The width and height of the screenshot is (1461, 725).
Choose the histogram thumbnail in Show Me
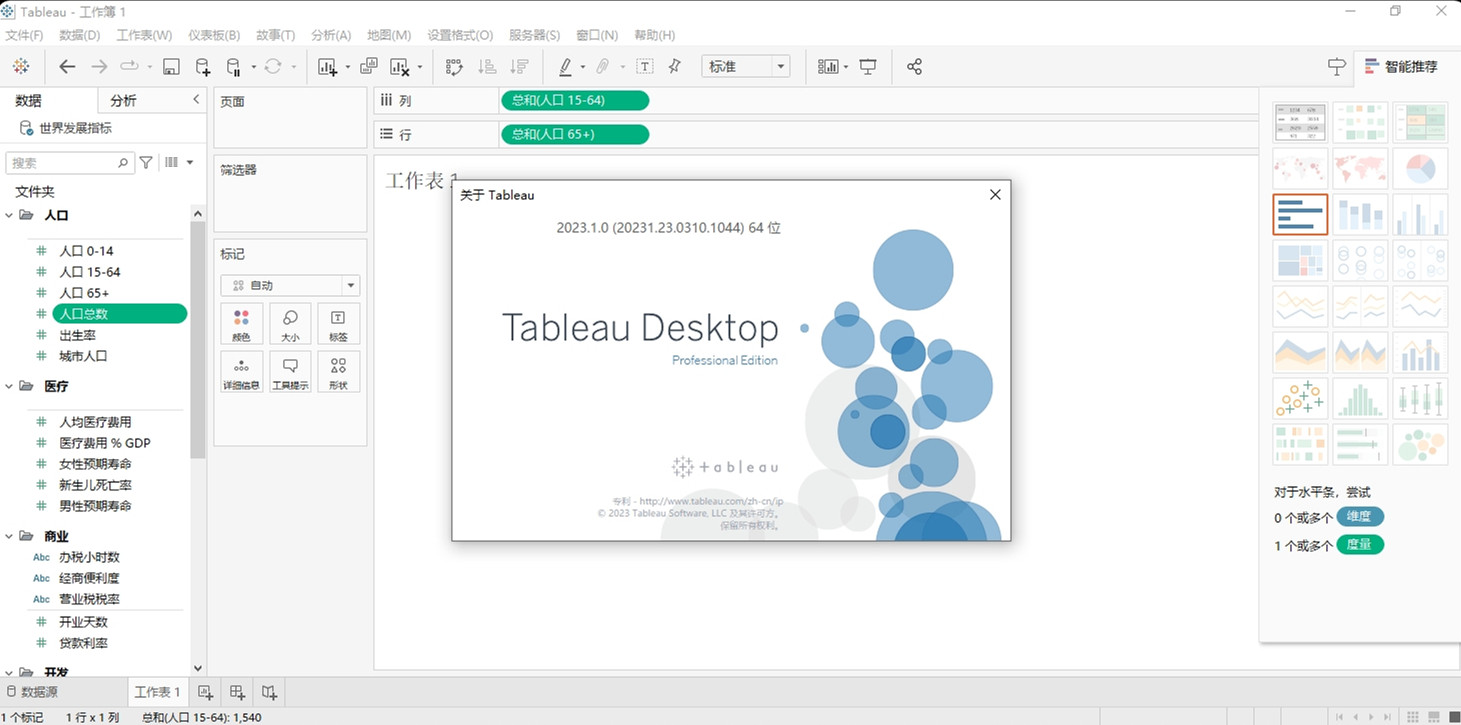(x=1360, y=398)
